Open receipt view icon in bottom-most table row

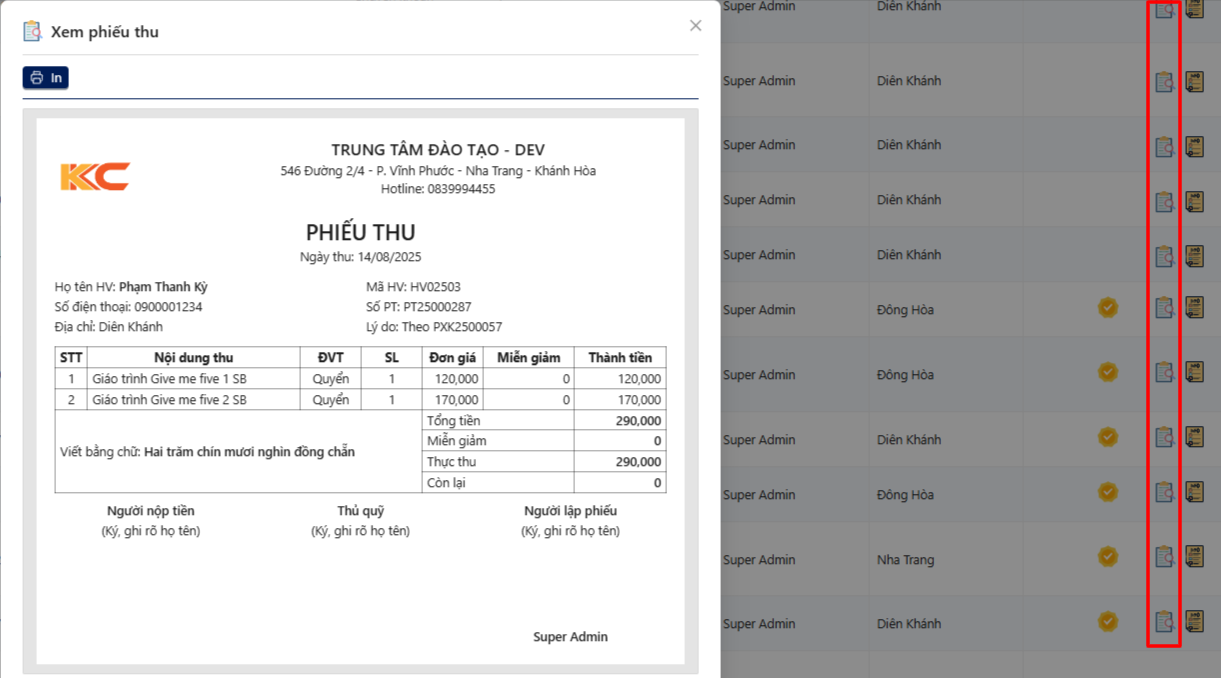[x=1164, y=622]
